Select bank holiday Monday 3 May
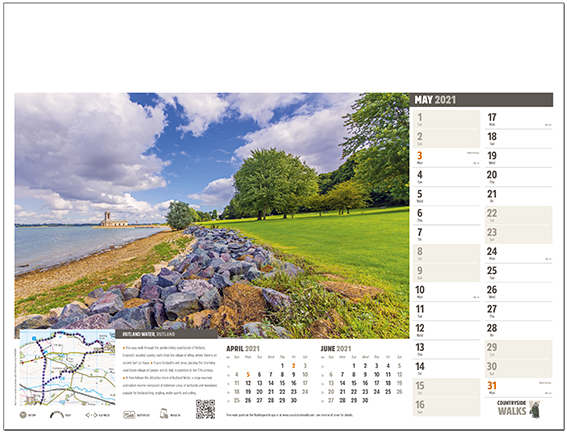This screenshot has height=433, width=567. click(x=447, y=158)
